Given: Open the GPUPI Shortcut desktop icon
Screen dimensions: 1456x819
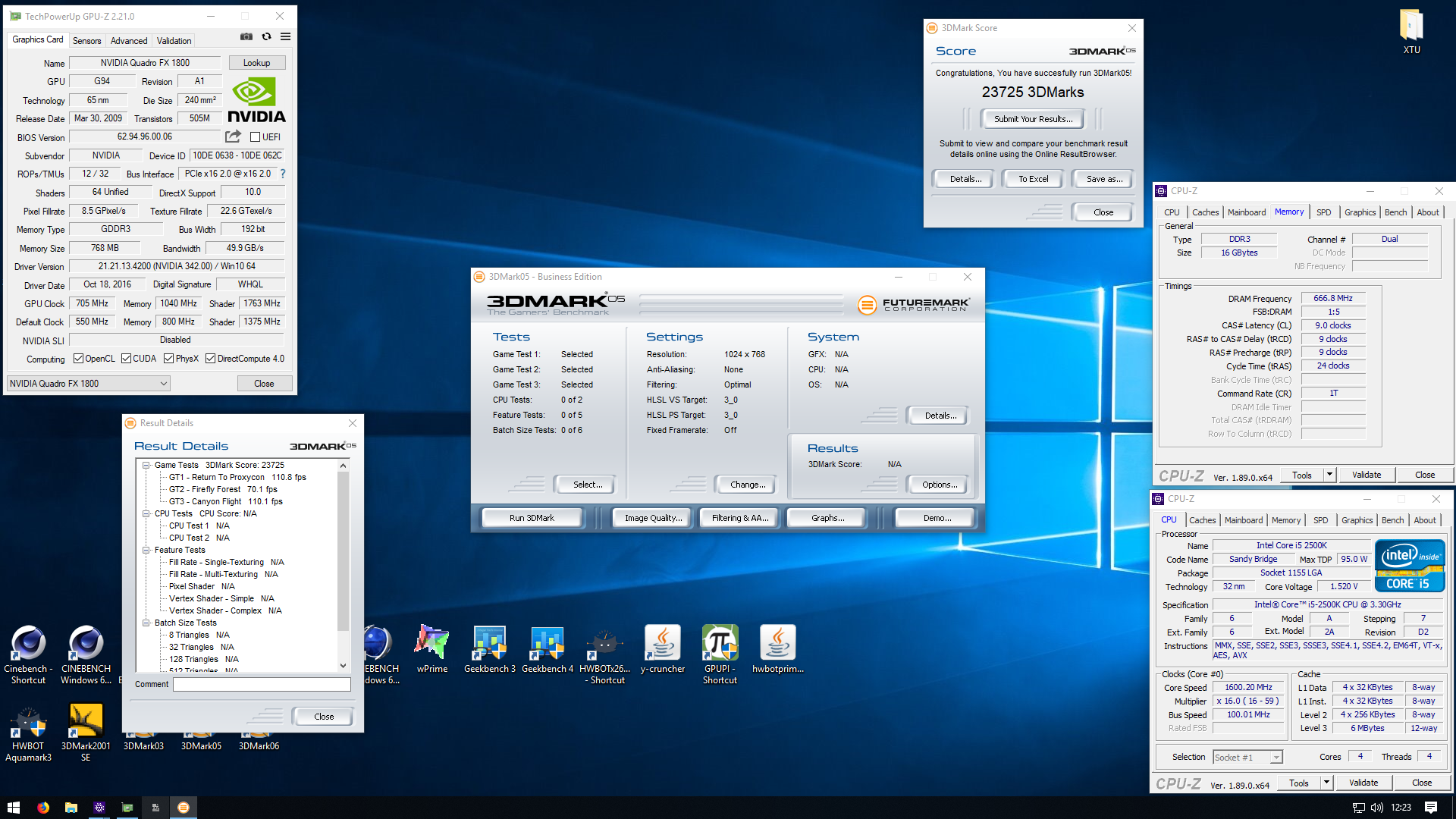Looking at the screenshot, I should coord(720,655).
